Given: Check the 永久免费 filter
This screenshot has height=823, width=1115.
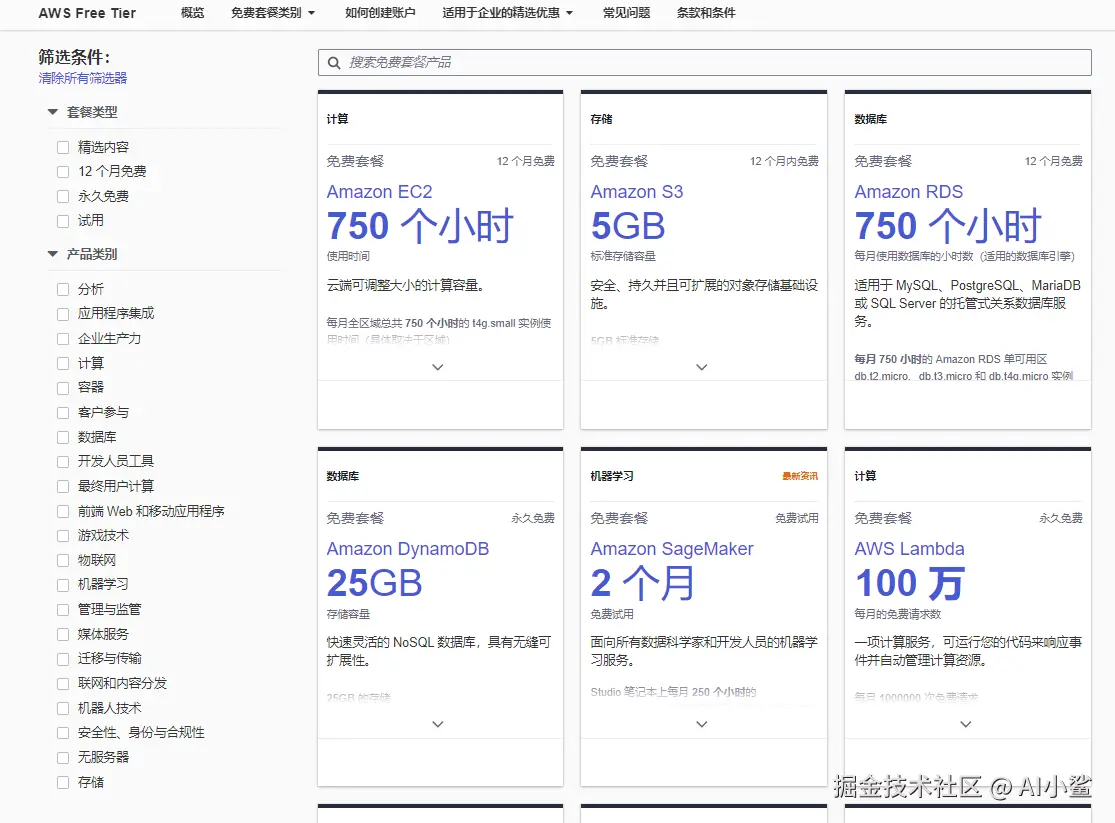Looking at the screenshot, I should click(63, 196).
